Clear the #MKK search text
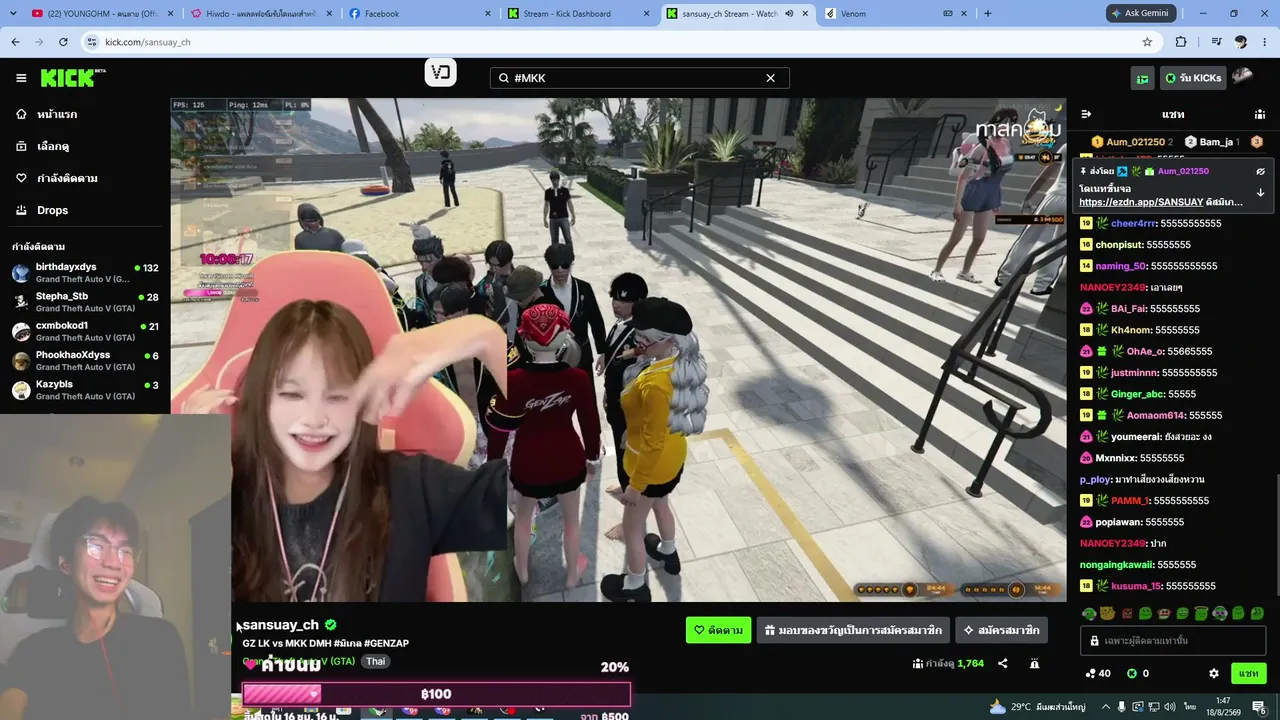 tap(770, 78)
